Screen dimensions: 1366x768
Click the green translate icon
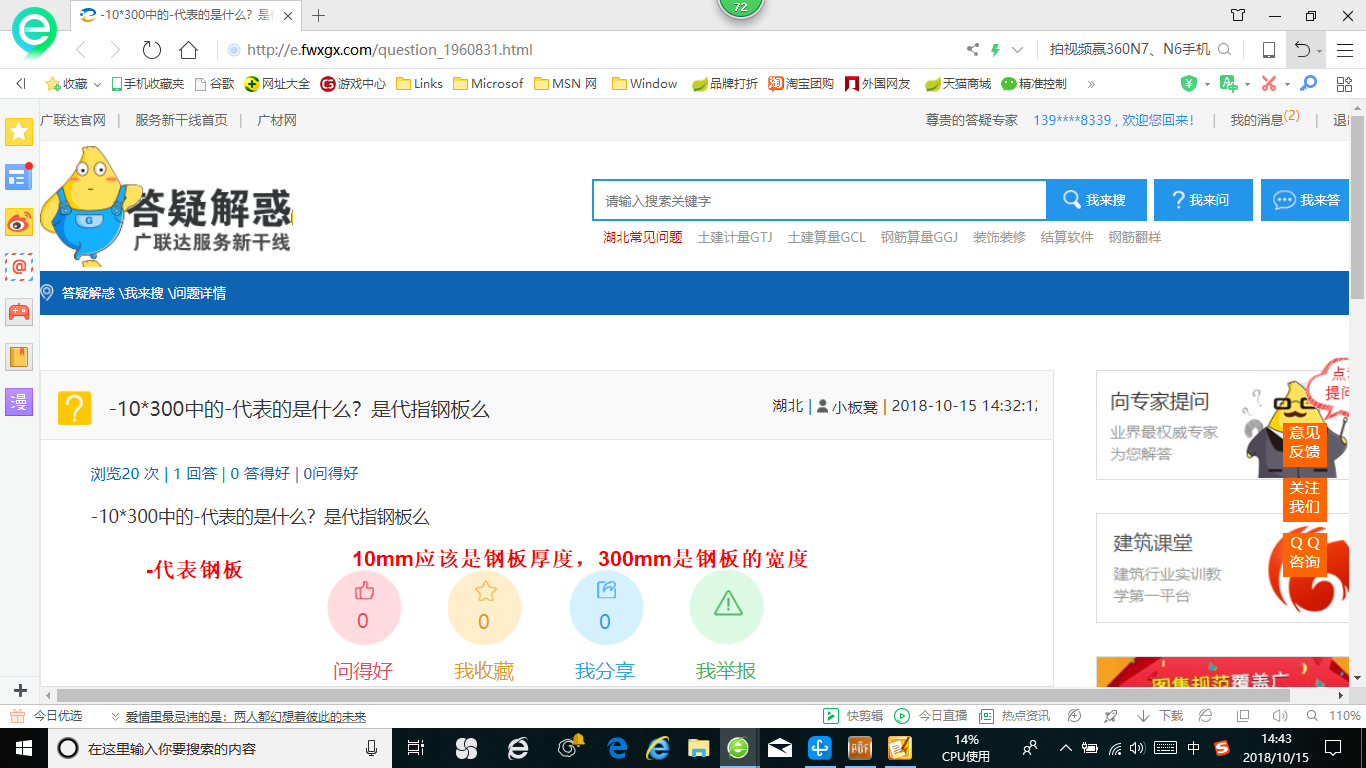coord(1227,84)
